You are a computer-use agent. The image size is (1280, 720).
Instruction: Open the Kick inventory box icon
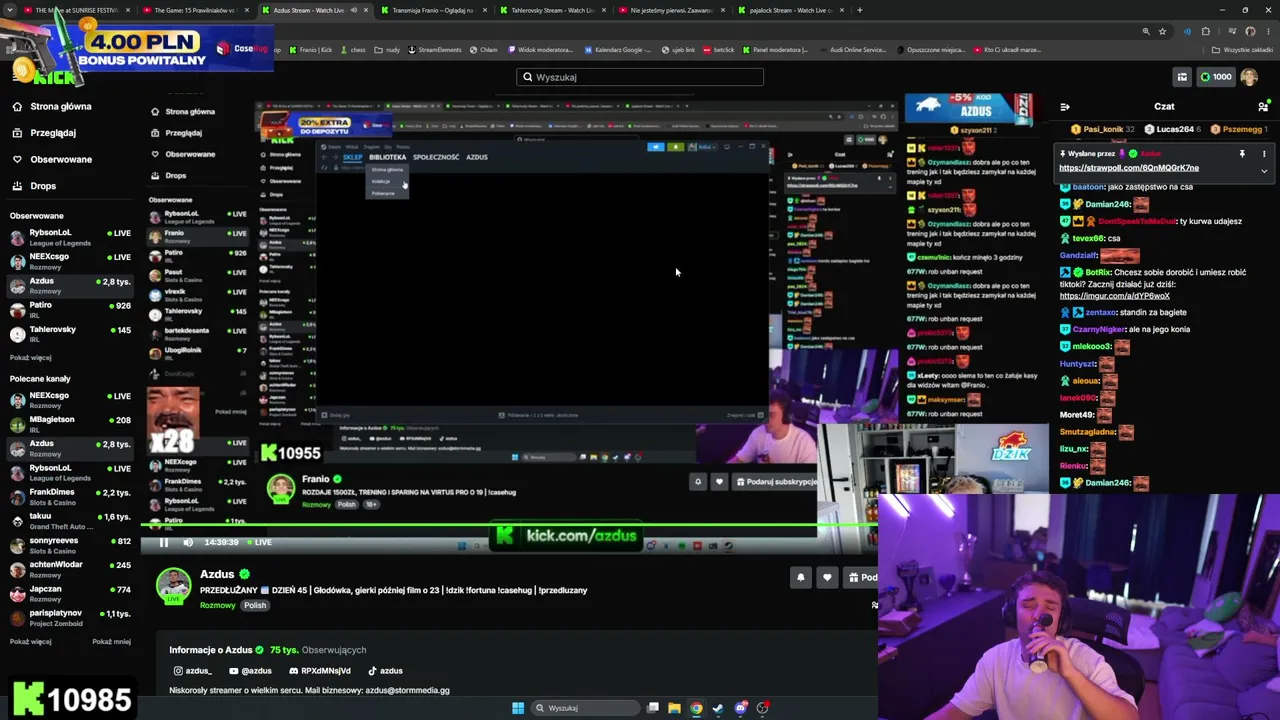1182,77
